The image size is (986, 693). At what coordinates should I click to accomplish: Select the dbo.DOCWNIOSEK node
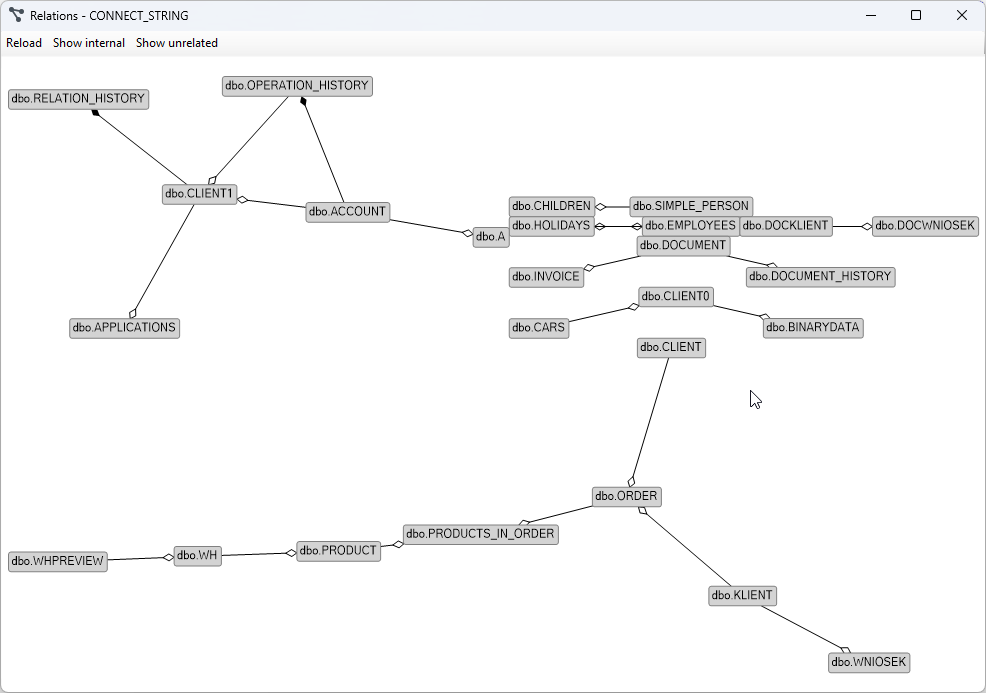(x=925, y=226)
